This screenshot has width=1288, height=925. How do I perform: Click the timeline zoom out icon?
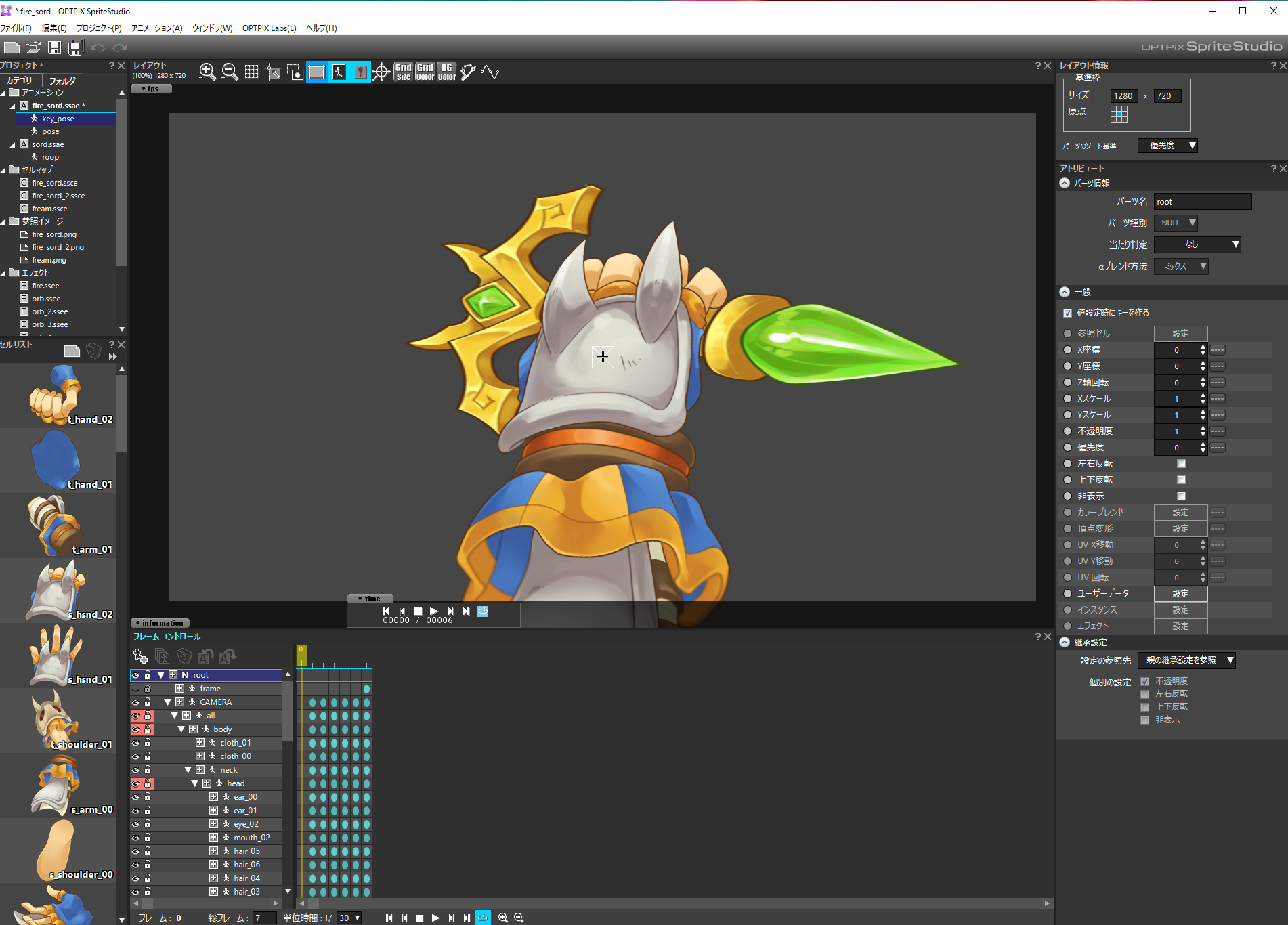point(519,918)
